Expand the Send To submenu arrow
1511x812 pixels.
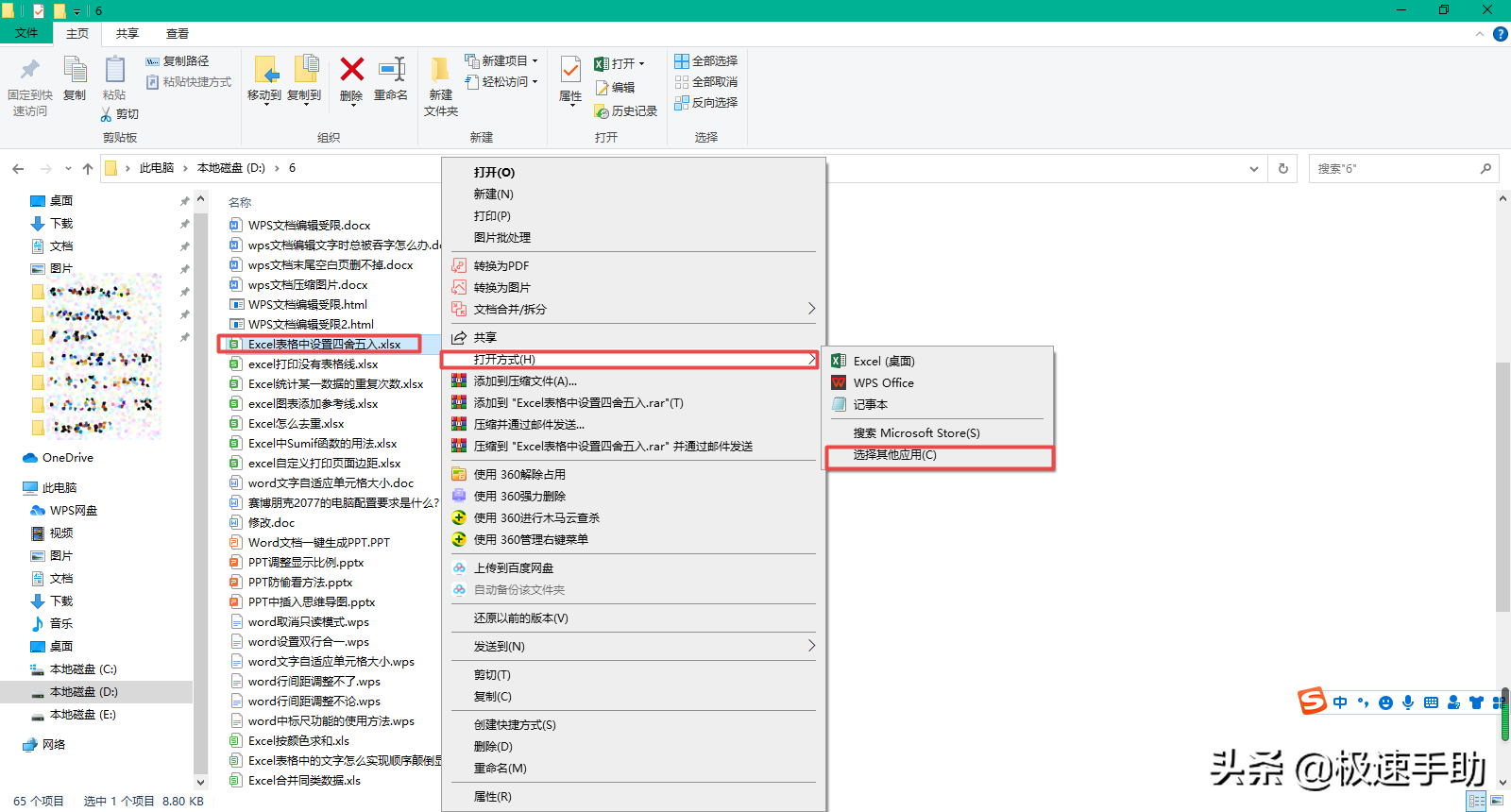(811, 646)
